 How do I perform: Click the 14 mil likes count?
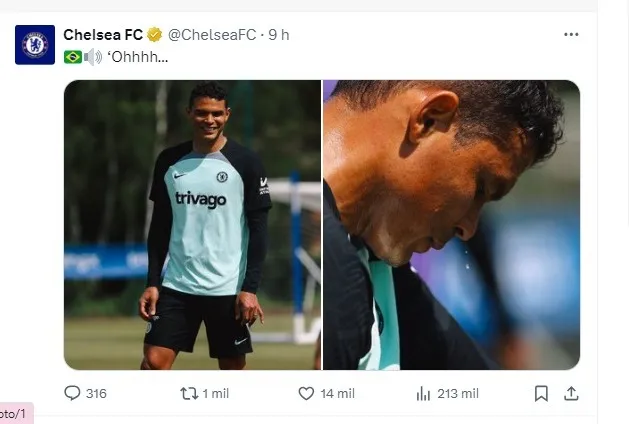tap(338, 393)
